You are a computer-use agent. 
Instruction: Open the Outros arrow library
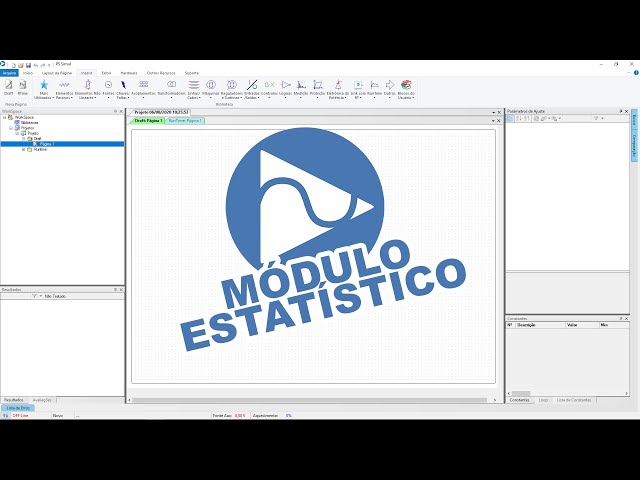pyautogui.click(x=390, y=88)
